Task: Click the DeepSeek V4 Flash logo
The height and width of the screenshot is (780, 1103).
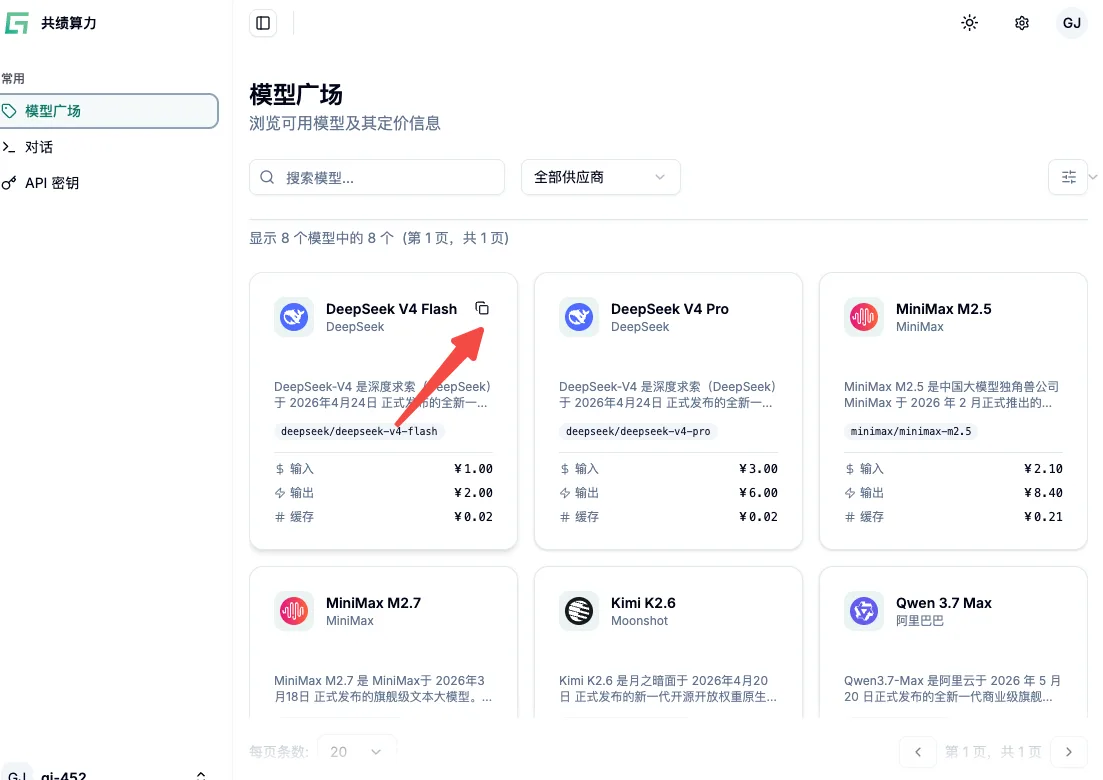Action: click(294, 317)
